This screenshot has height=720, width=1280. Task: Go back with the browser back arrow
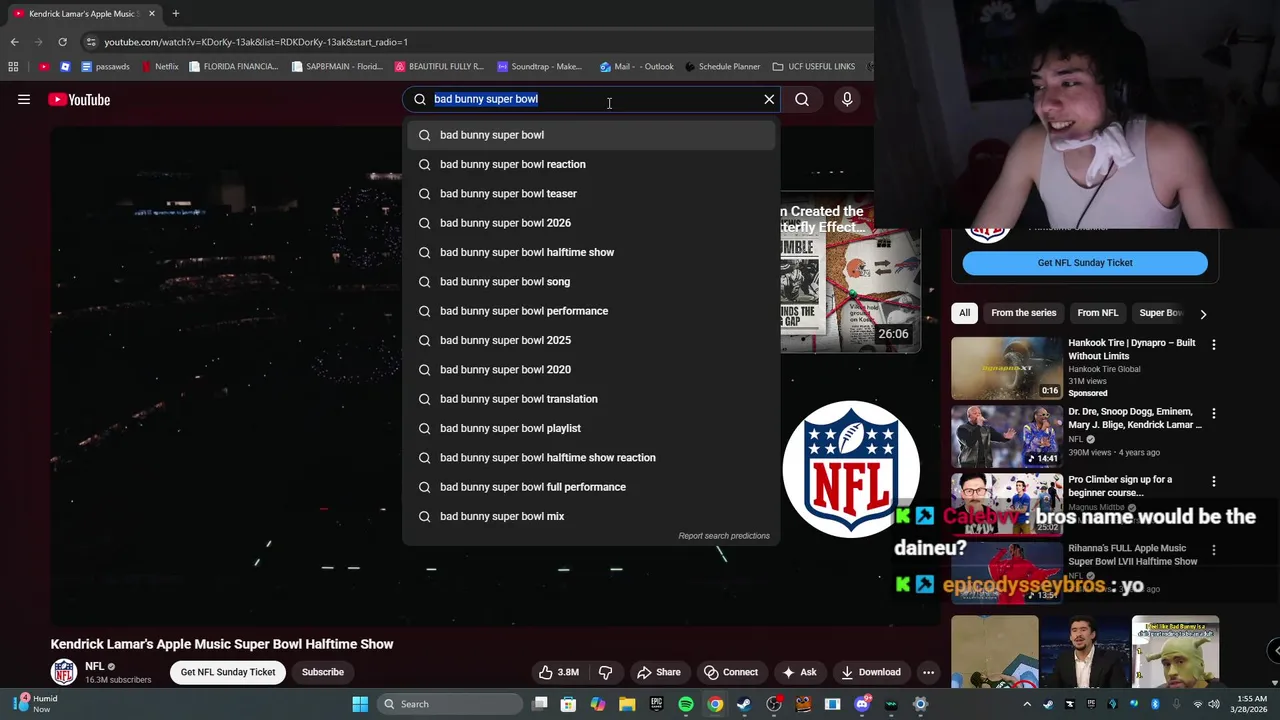pos(14,42)
